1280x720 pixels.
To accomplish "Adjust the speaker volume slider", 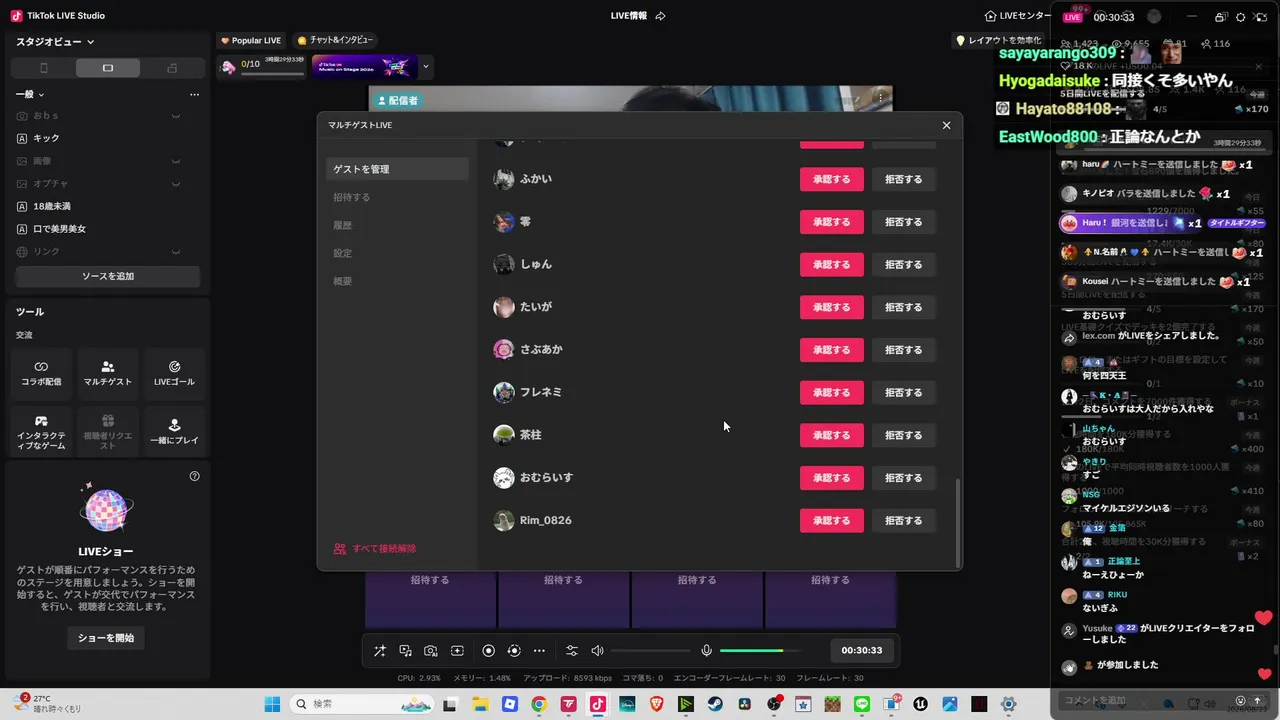I will coord(650,651).
